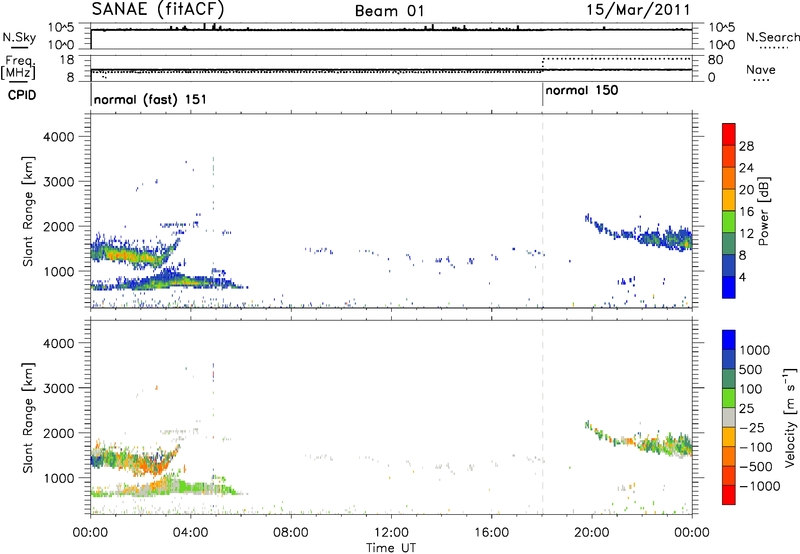Click the blue bottom of the Power color bar
The width and height of the screenshot is (800, 554).
click(x=729, y=287)
